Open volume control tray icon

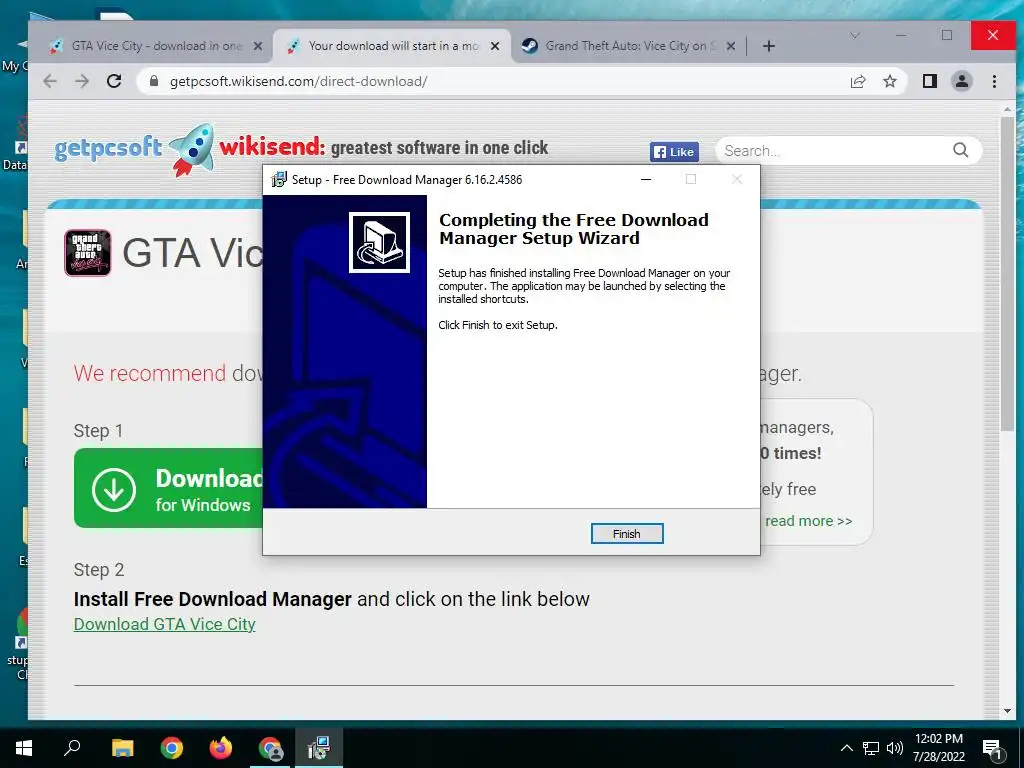click(895, 748)
